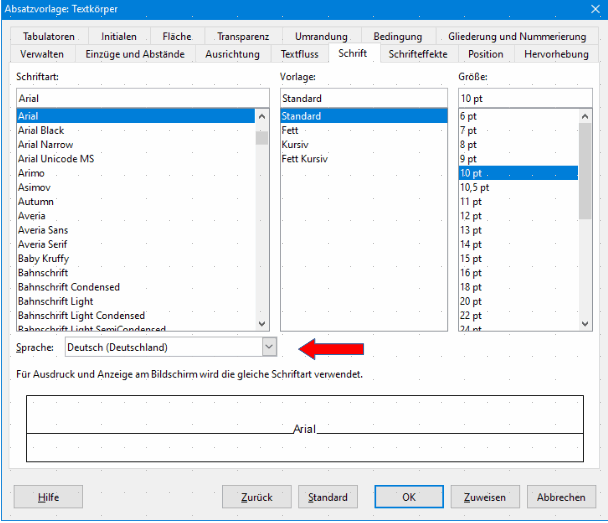608x523 pixels.
Task: Switch to the Initialen tab
Action: (119, 36)
